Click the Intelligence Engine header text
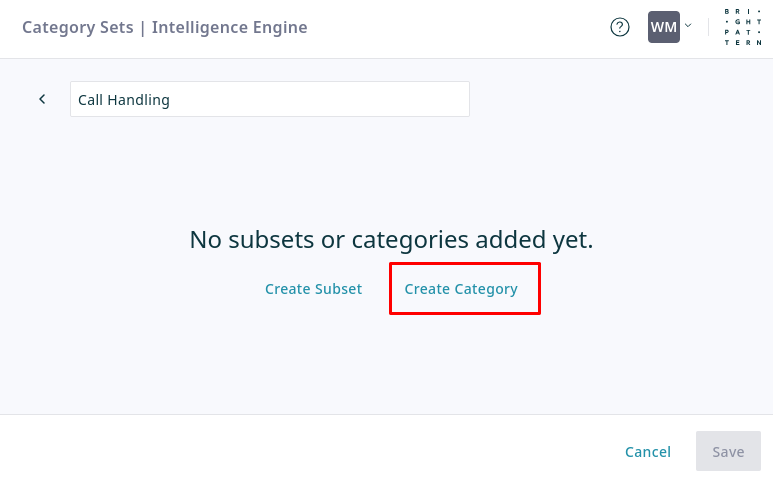Image resolution: width=773 pixels, height=479 pixels. pos(229,28)
